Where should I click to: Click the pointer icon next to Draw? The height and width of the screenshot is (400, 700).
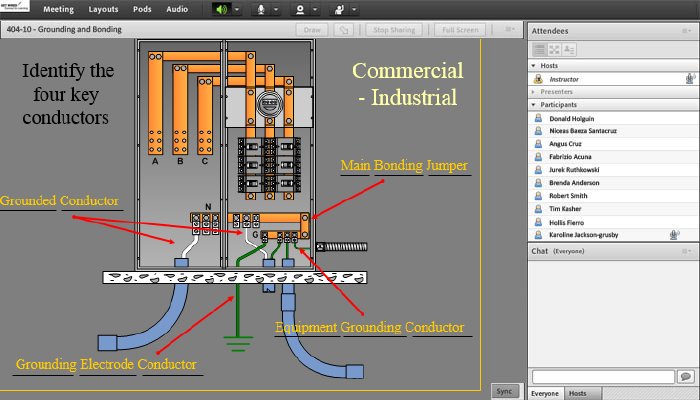(344, 30)
